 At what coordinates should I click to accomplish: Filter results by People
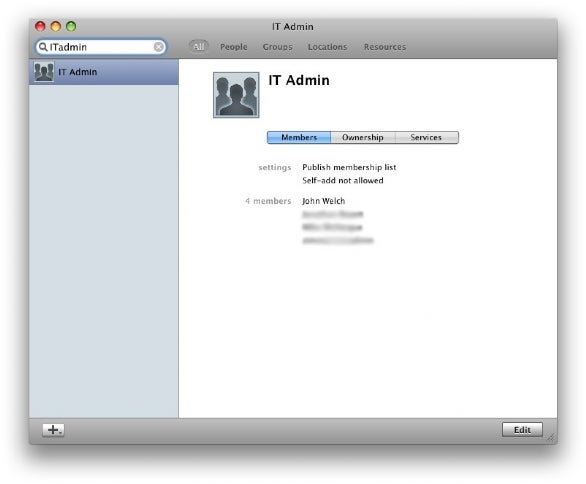(234, 47)
